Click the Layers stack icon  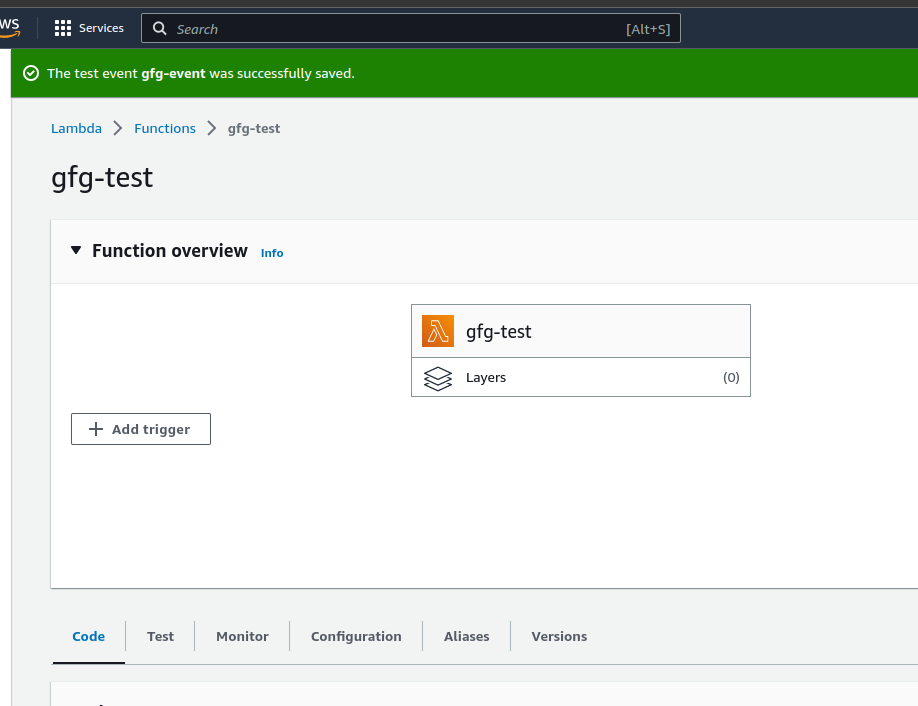click(438, 378)
